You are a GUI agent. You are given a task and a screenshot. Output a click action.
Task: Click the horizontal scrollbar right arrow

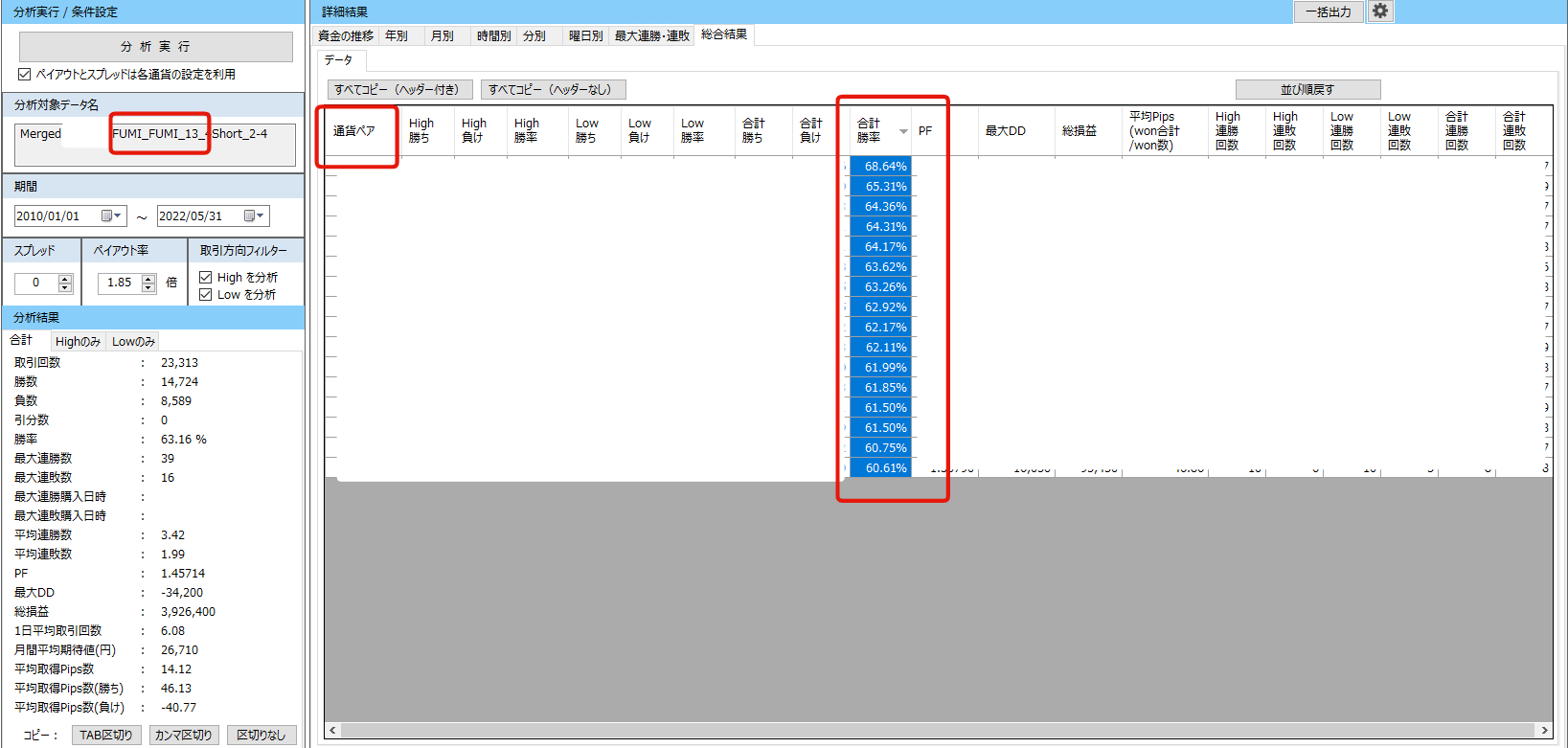click(1544, 730)
